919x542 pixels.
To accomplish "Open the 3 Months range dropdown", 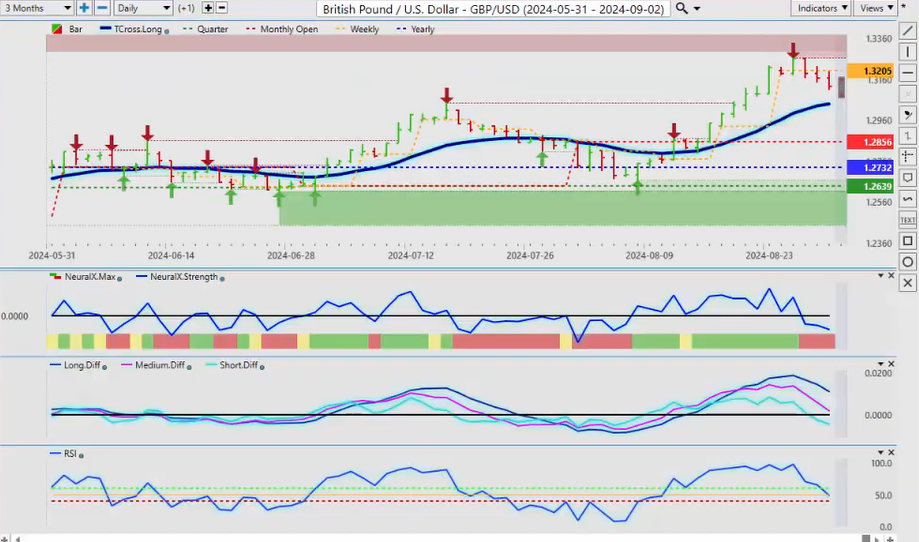I will 36,8.
